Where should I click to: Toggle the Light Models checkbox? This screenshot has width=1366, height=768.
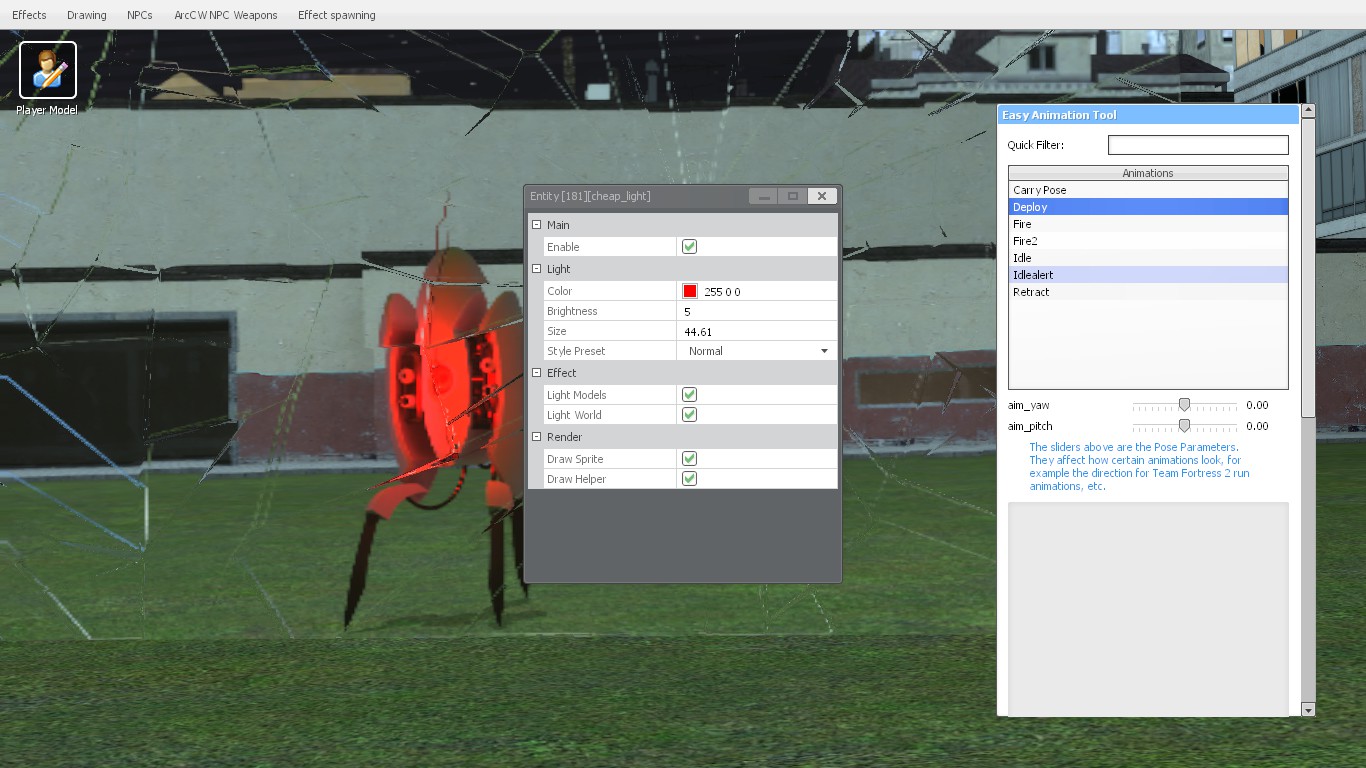689,395
